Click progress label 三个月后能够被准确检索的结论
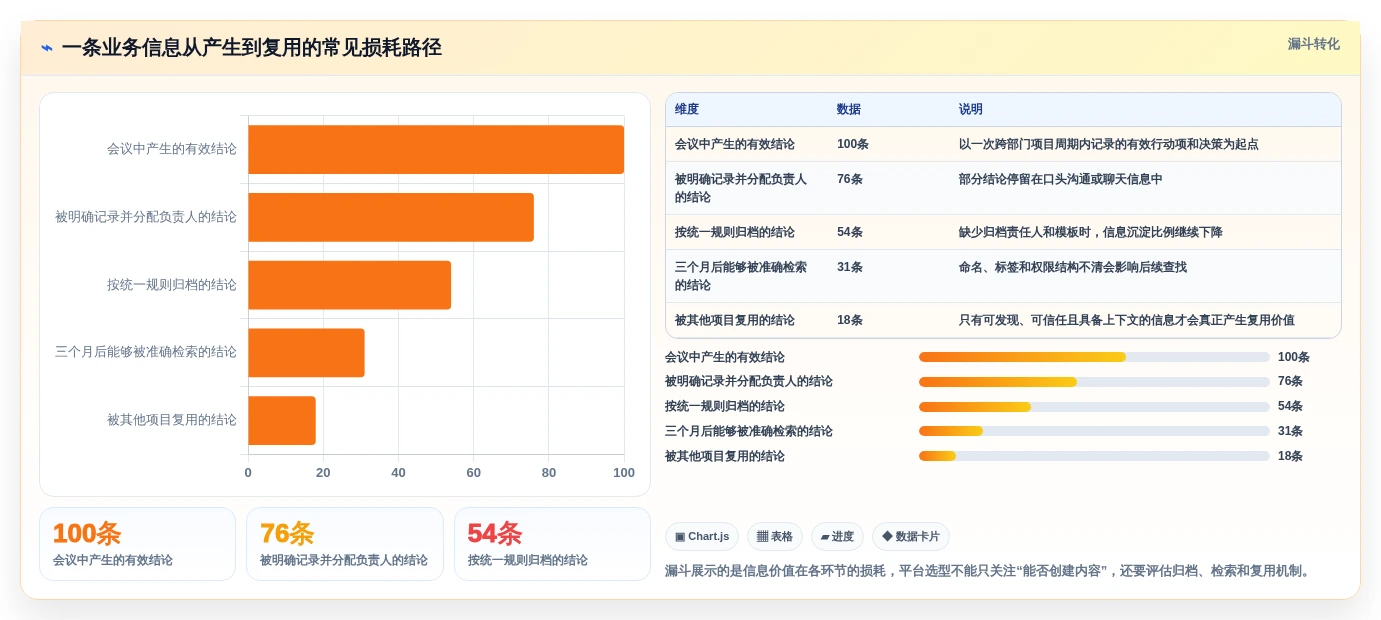The width and height of the screenshot is (1381, 620). click(x=749, y=431)
